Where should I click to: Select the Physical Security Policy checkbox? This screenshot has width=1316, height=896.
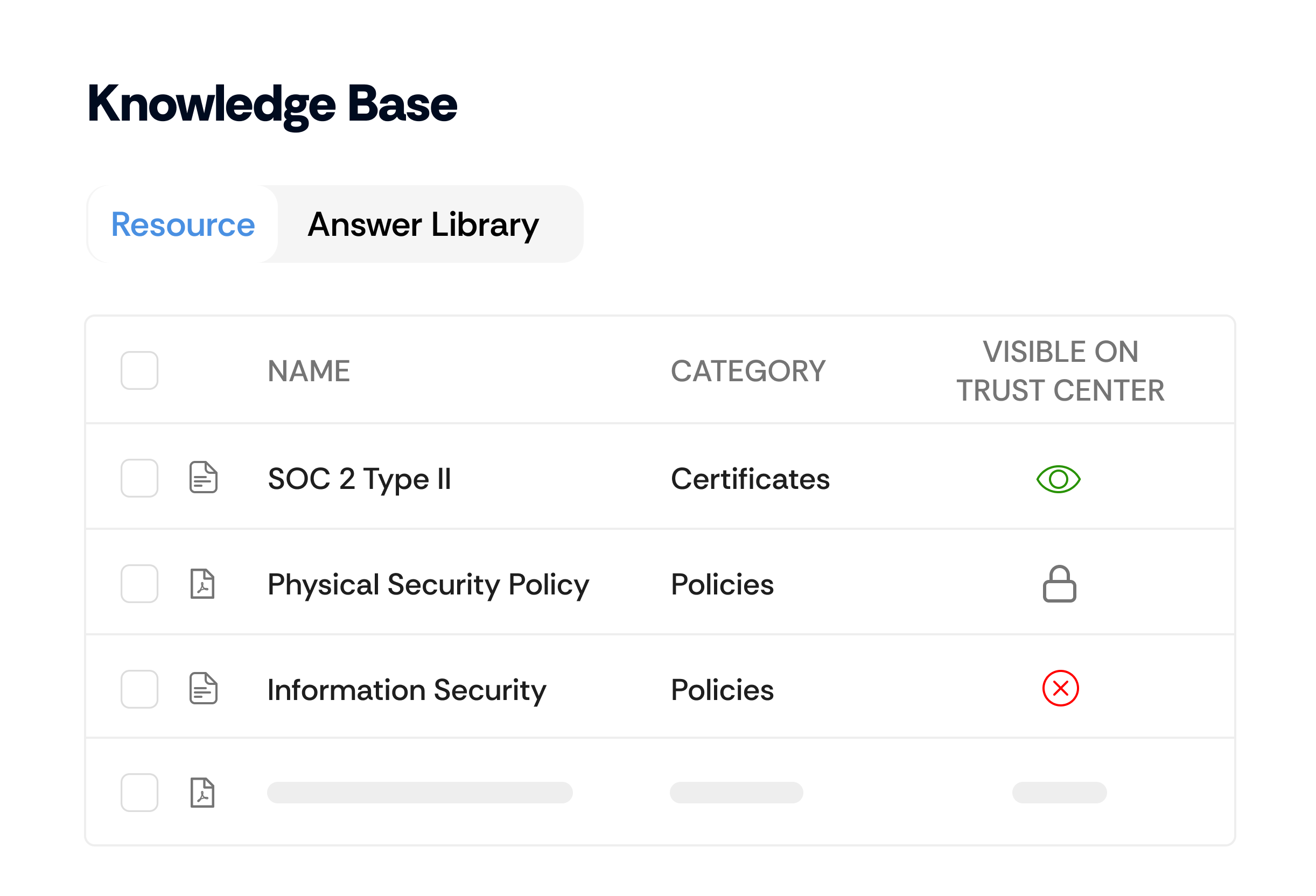tap(139, 583)
